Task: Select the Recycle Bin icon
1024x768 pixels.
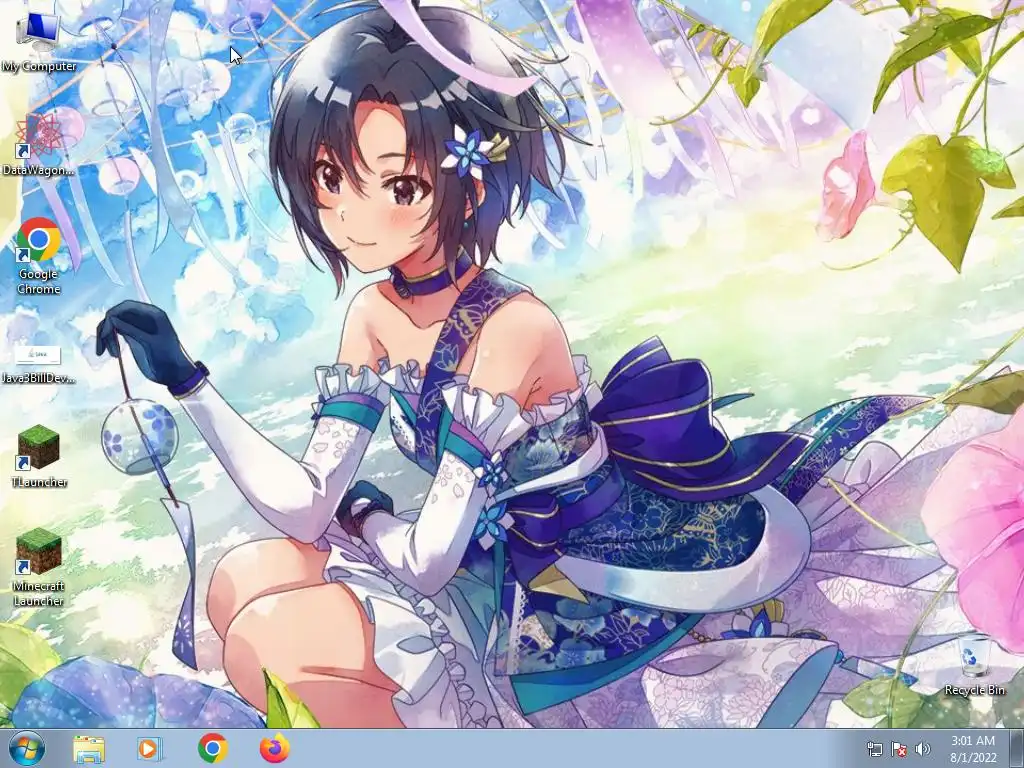Action: coord(974,664)
